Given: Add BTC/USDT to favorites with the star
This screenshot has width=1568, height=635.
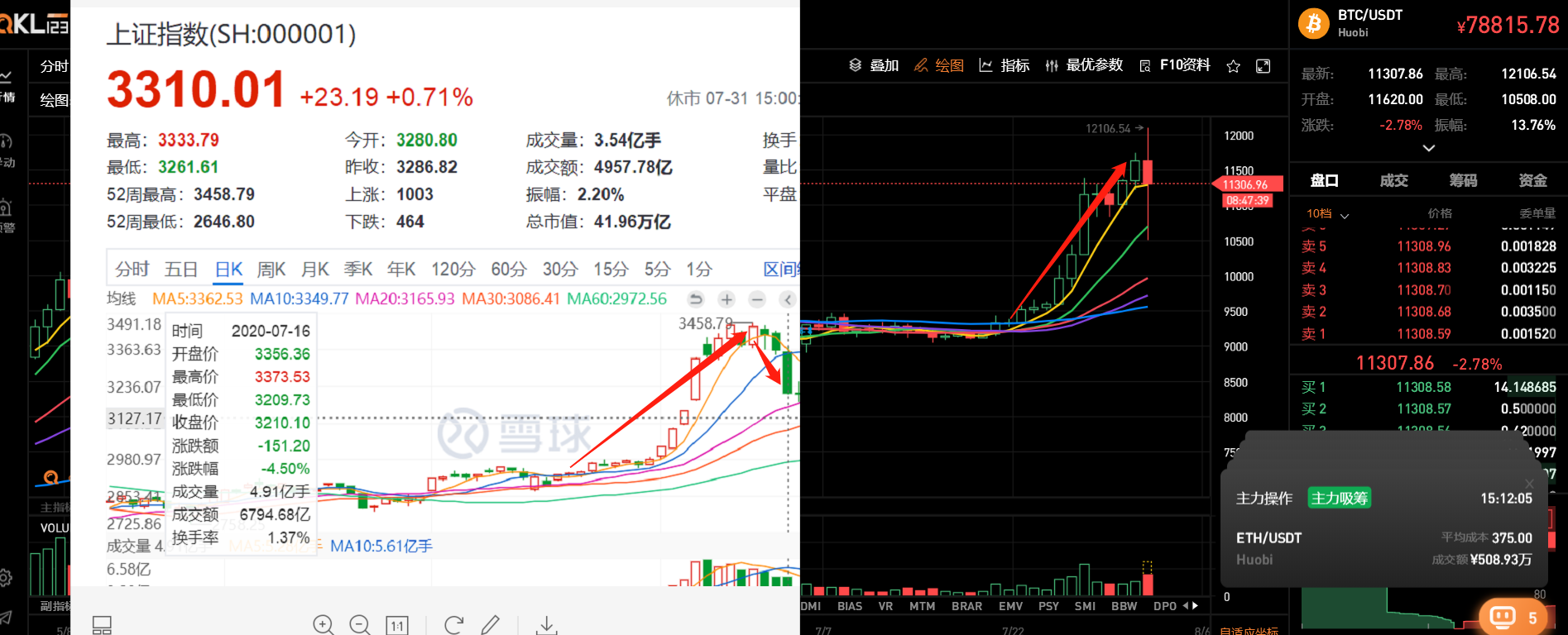Looking at the screenshot, I should [1233, 66].
